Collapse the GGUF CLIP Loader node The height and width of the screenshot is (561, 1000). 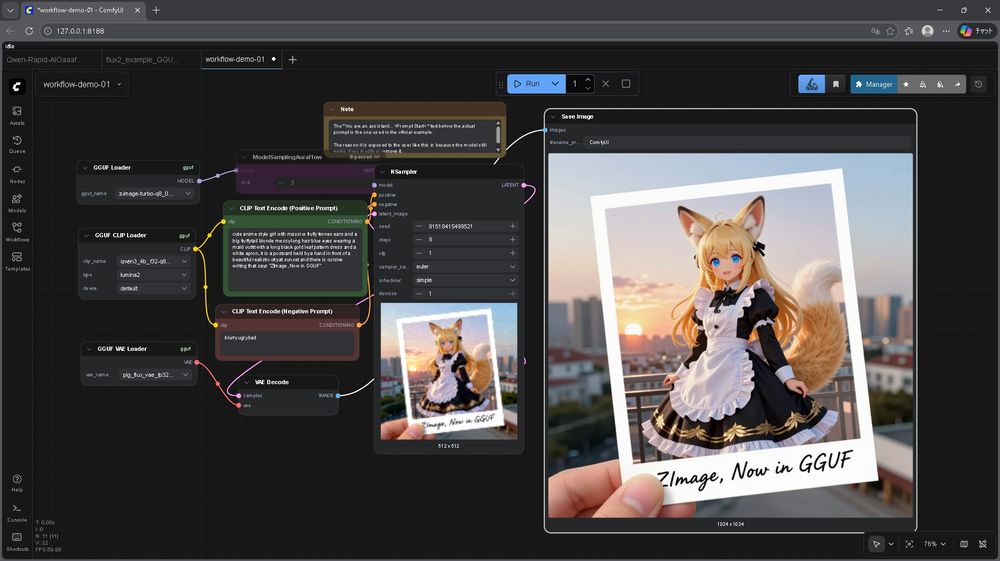[87, 235]
